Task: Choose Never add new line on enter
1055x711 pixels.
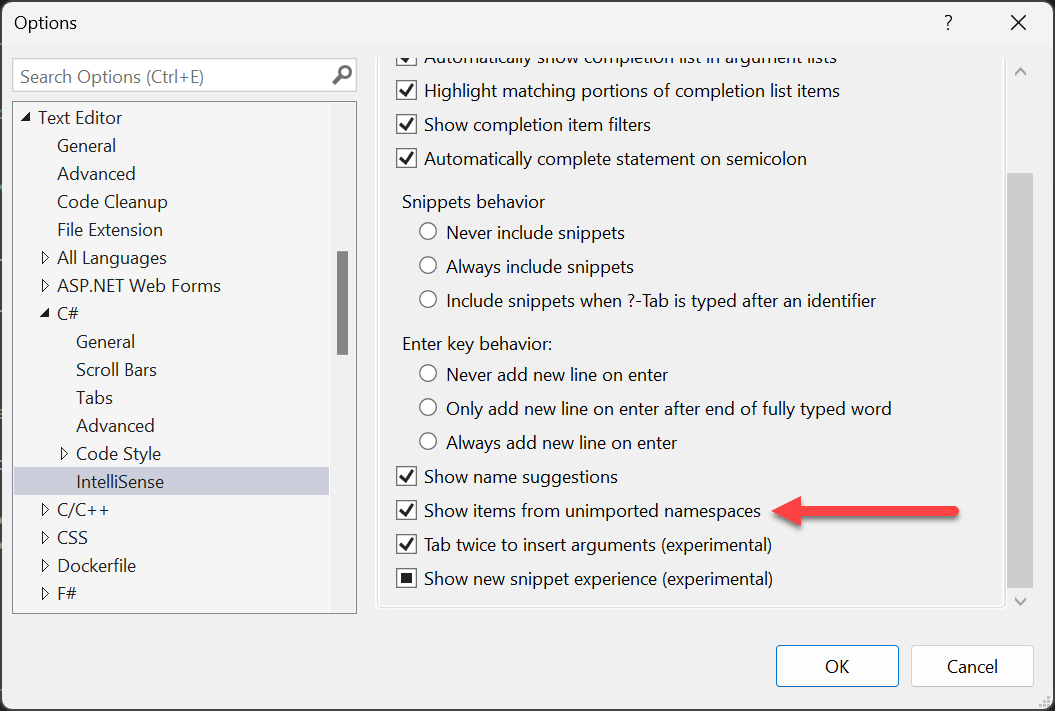Action: tap(429, 375)
